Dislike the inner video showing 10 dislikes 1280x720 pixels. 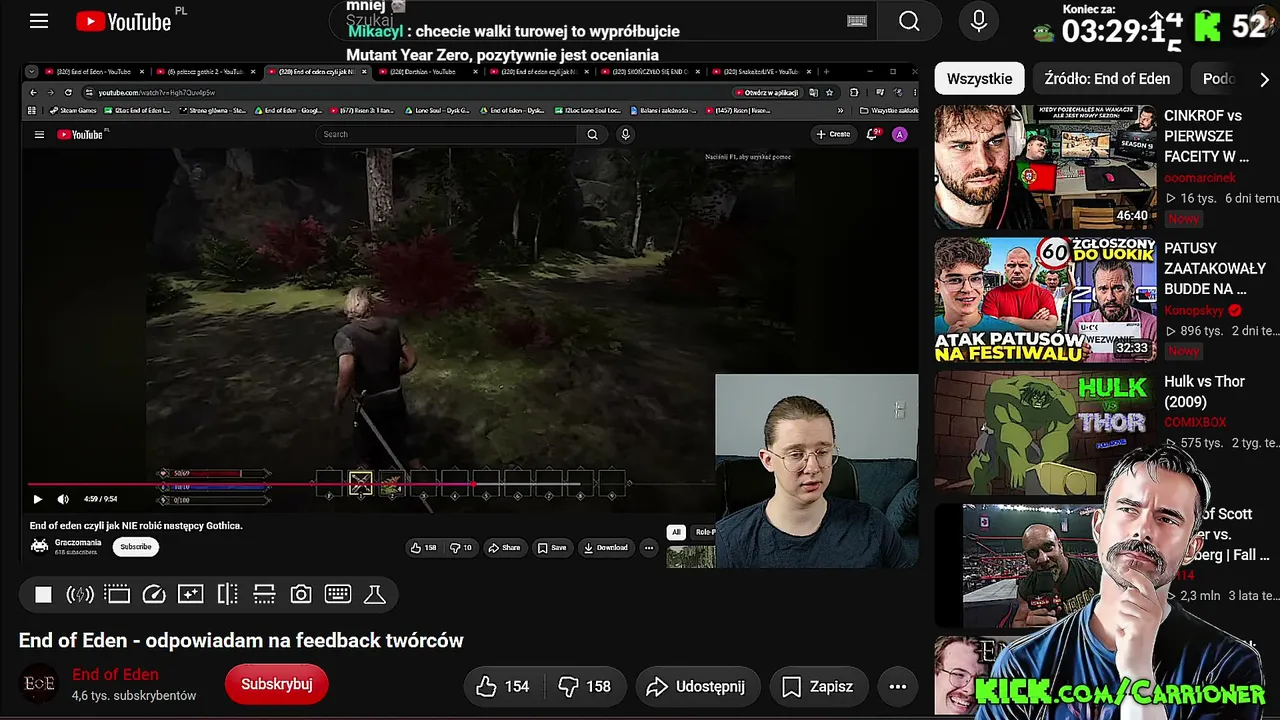461,548
